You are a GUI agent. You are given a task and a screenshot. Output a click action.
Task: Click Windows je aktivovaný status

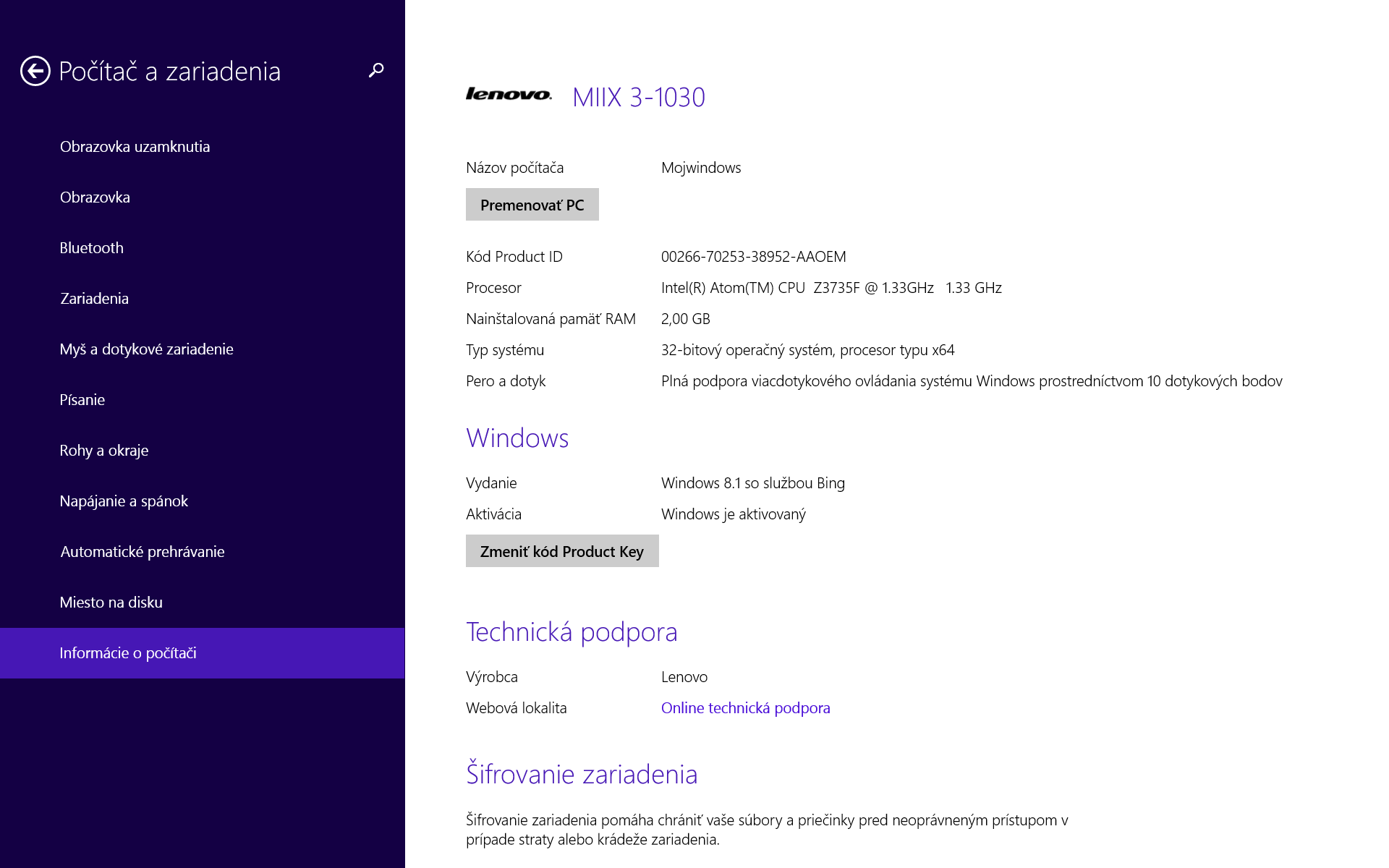[x=734, y=514]
